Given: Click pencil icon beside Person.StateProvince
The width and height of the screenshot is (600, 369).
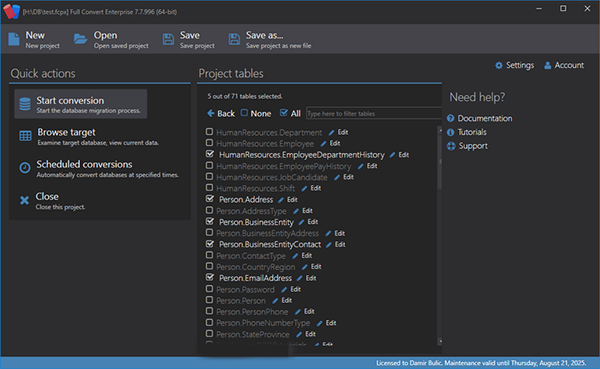Looking at the screenshot, I should [x=299, y=334].
